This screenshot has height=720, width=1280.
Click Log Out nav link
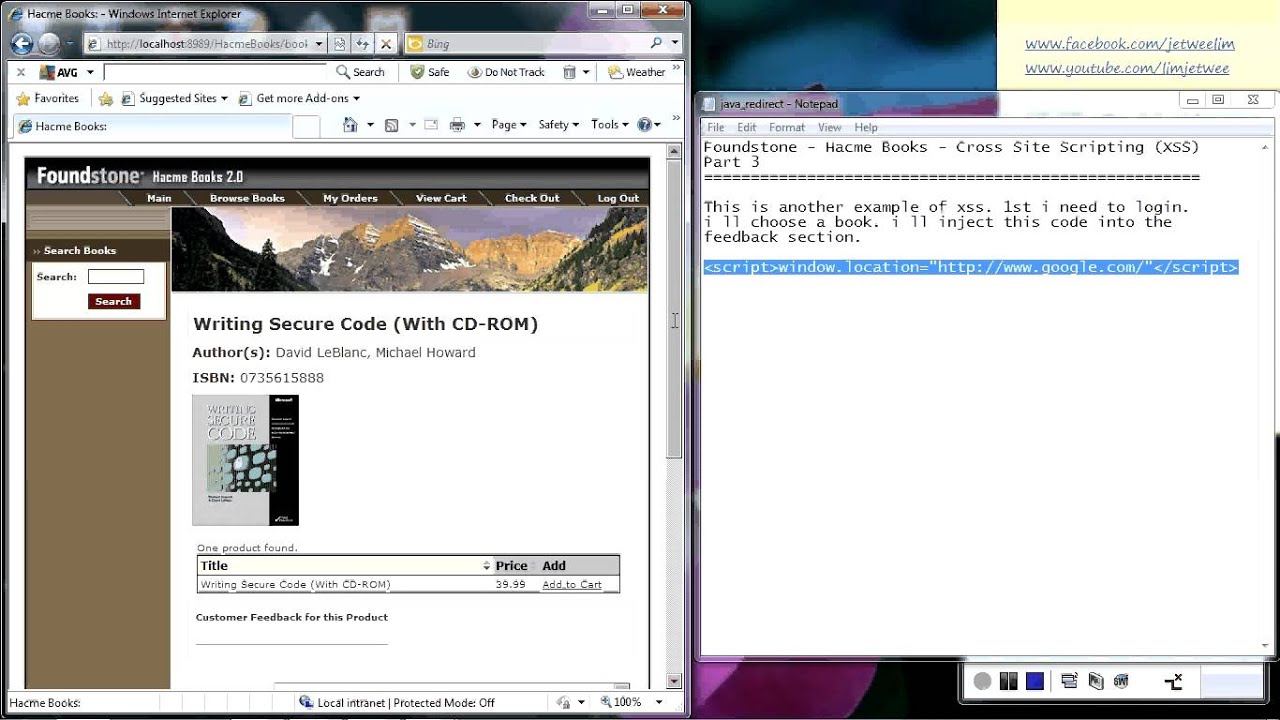[x=618, y=198]
